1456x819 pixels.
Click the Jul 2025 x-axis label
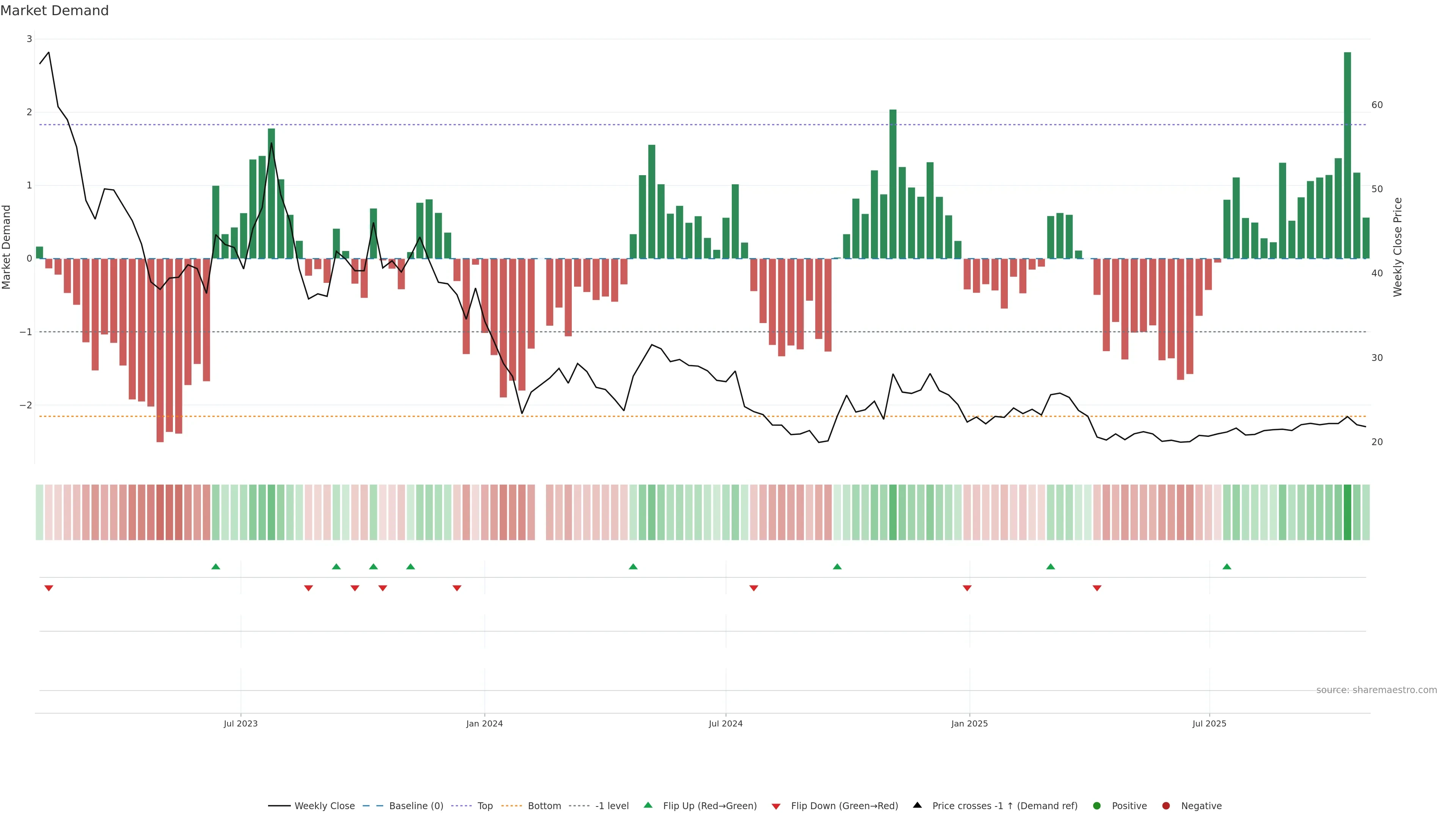[1210, 723]
